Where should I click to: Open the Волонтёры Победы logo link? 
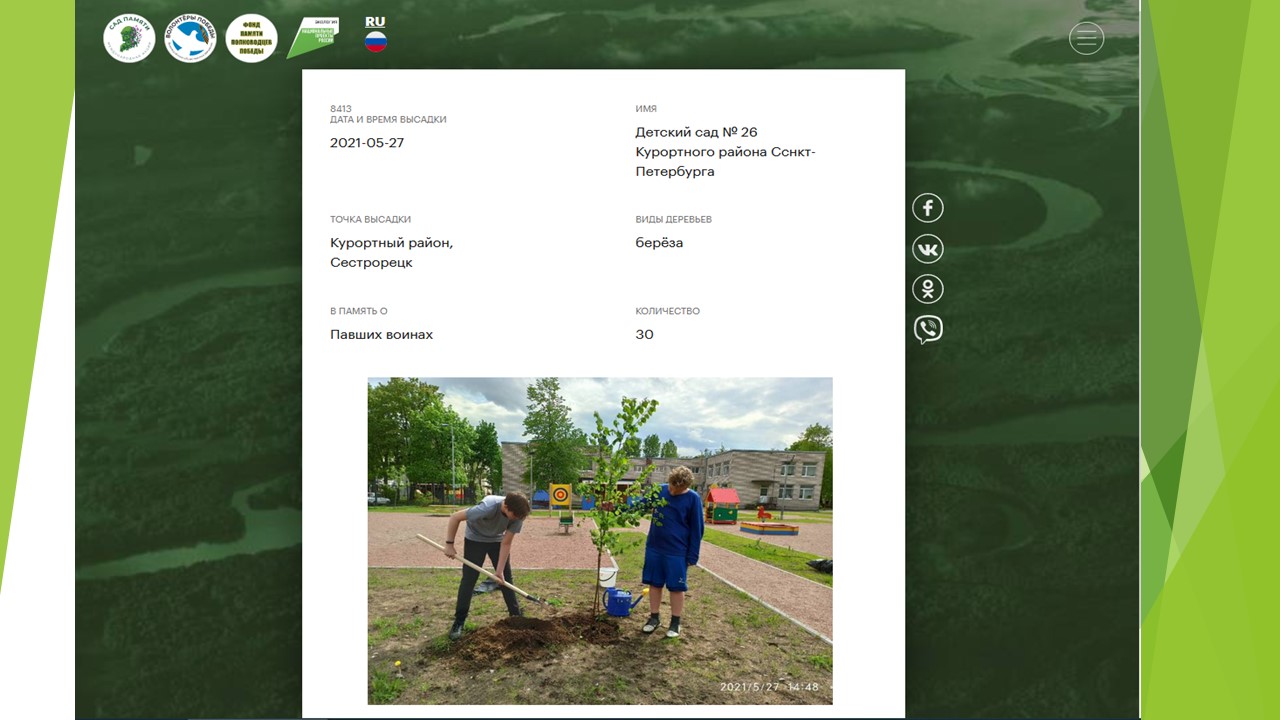point(190,39)
